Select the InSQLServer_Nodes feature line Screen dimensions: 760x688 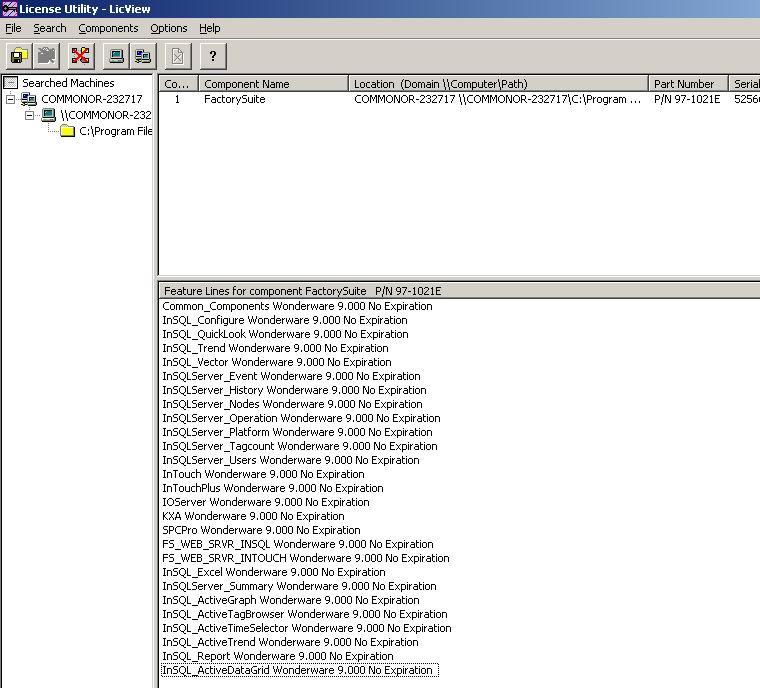pyautogui.click(x=292, y=405)
